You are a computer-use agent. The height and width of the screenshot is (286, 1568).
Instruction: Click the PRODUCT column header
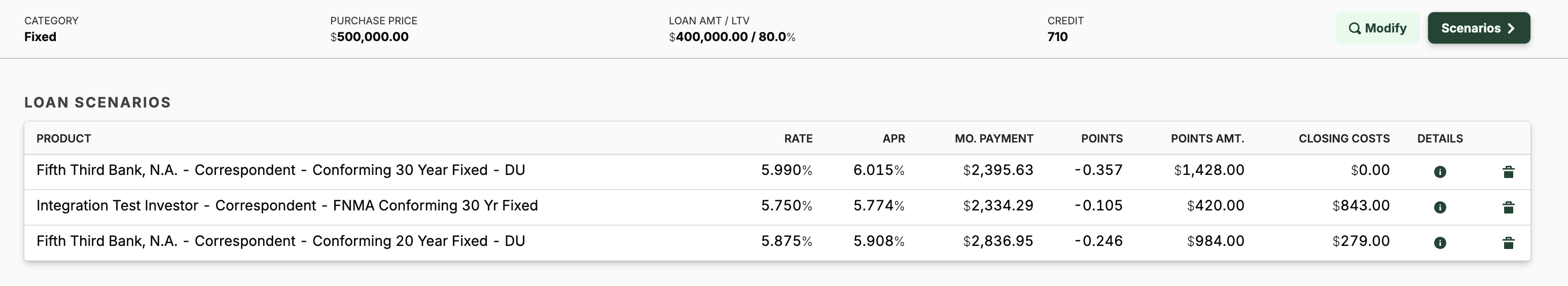pos(63,139)
